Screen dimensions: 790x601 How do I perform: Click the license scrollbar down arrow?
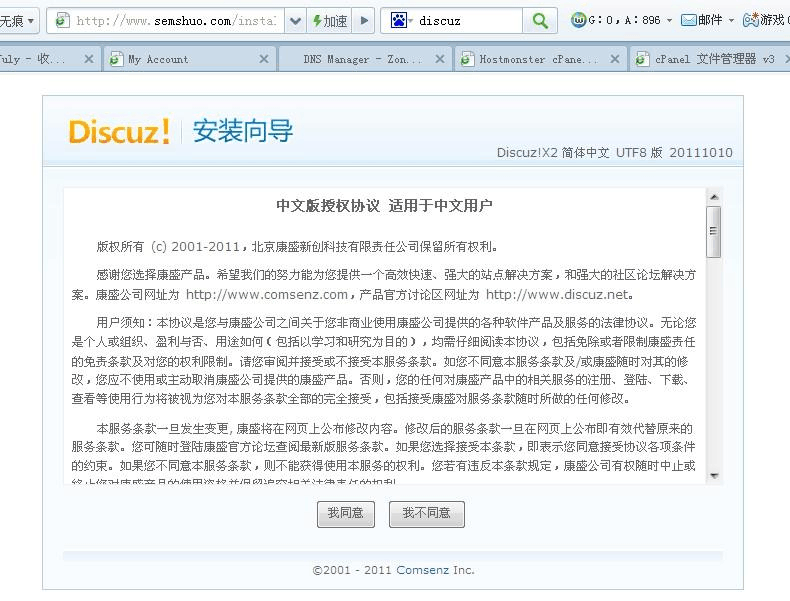click(714, 476)
